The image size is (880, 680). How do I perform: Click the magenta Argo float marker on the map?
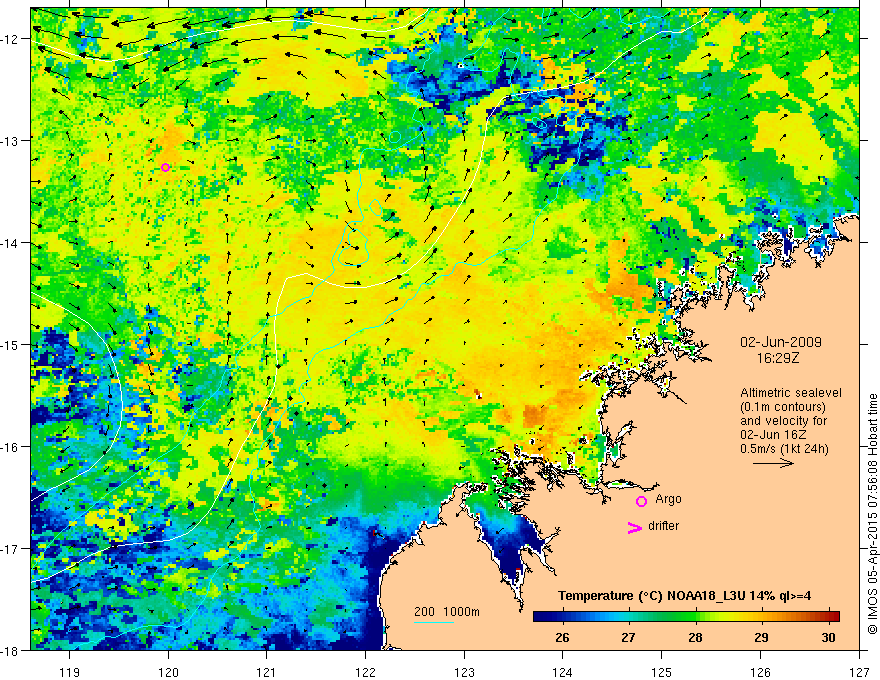click(x=165, y=167)
